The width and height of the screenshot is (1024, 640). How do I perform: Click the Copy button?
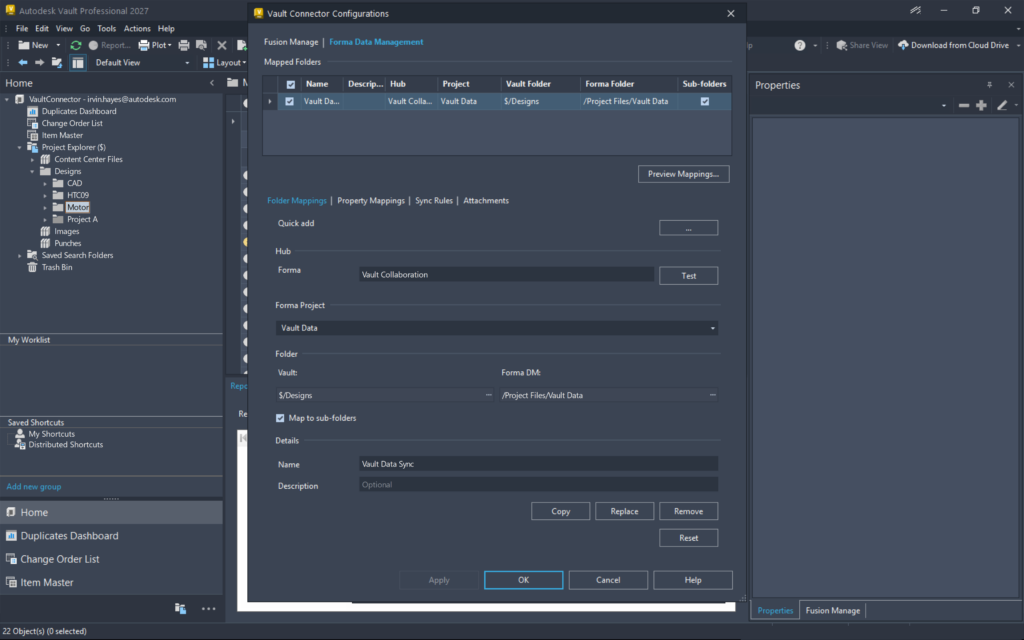(x=560, y=511)
